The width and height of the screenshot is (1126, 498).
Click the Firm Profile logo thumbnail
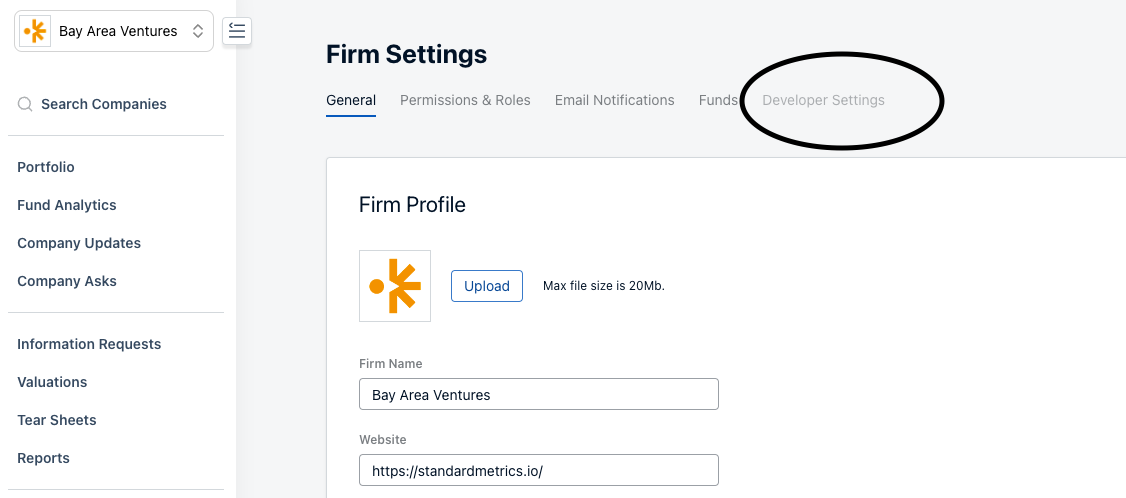395,286
